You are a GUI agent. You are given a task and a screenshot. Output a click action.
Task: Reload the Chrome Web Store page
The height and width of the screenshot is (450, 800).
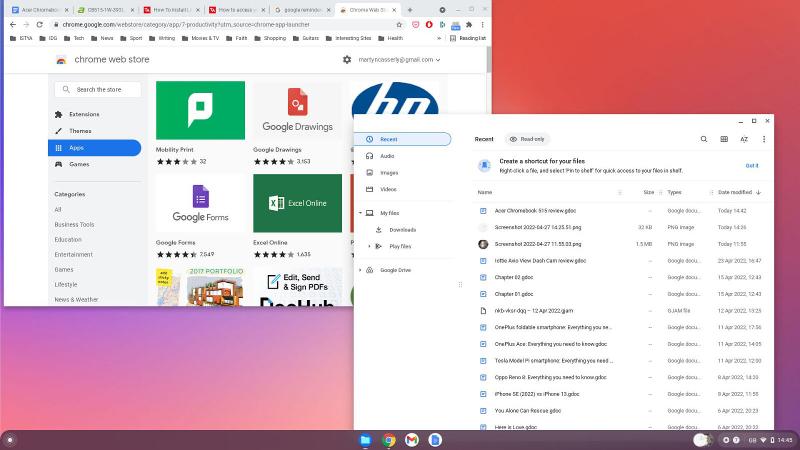pyautogui.click(x=39, y=24)
